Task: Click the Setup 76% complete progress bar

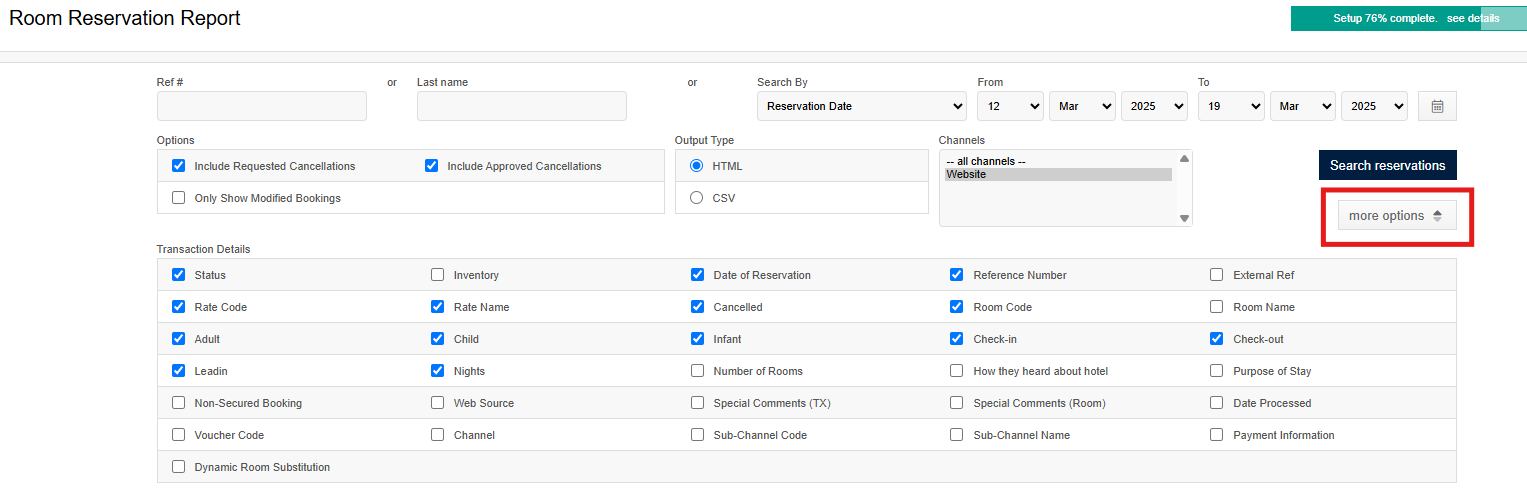Action: point(1408,18)
